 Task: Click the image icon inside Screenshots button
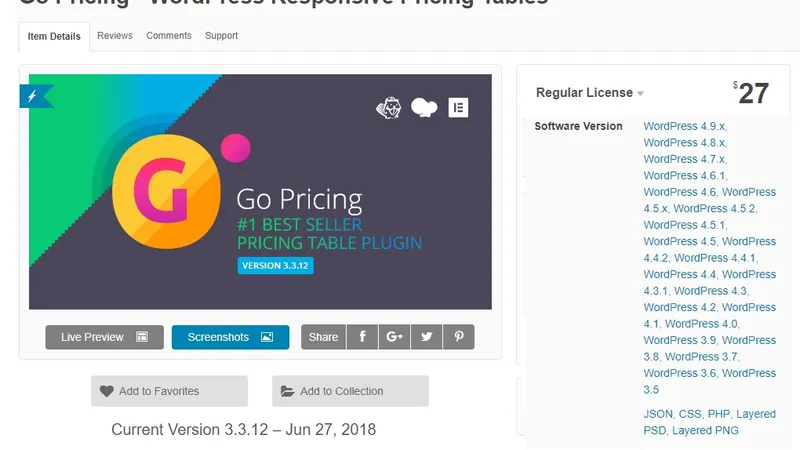[267, 337]
